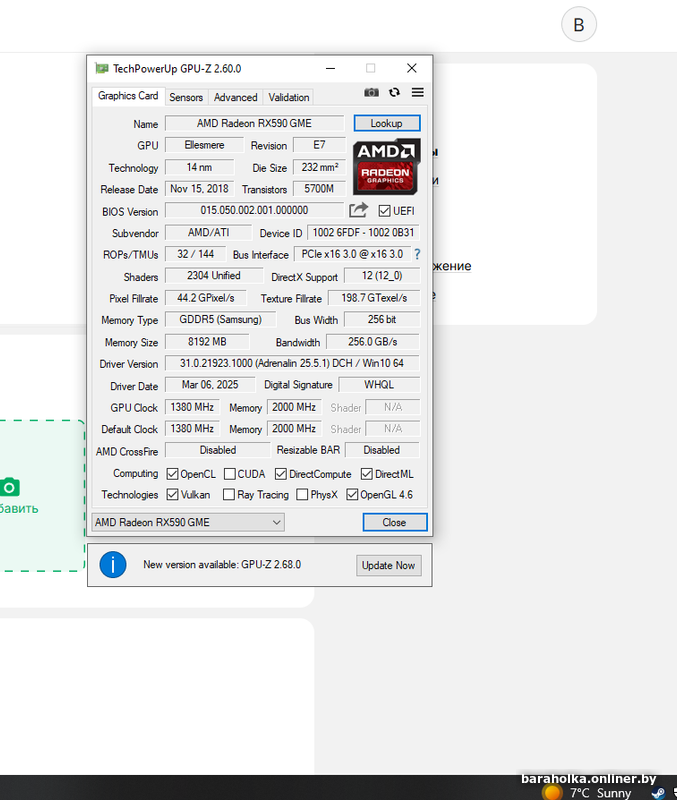
Task: Click the green camera add-photo icon
Action: pos(10,487)
